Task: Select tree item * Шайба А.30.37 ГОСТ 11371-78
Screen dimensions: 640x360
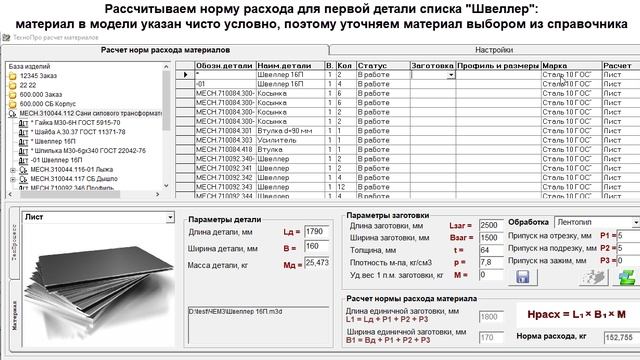Action: pyautogui.click(x=78, y=132)
